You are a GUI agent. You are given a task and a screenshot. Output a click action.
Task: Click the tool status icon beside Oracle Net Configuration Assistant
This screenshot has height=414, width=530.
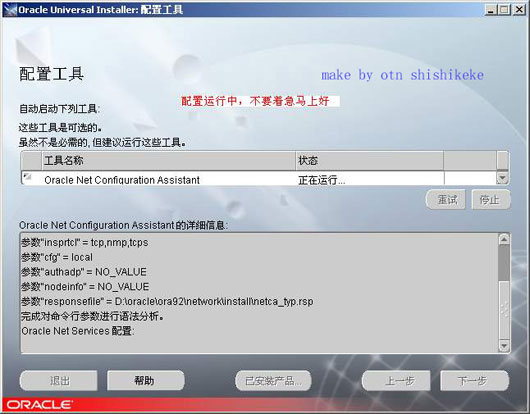(x=27, y=177)
